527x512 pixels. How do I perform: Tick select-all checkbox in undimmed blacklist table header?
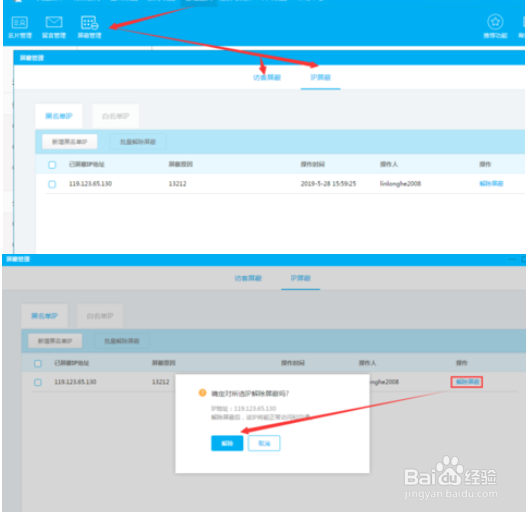click(52, 165)
